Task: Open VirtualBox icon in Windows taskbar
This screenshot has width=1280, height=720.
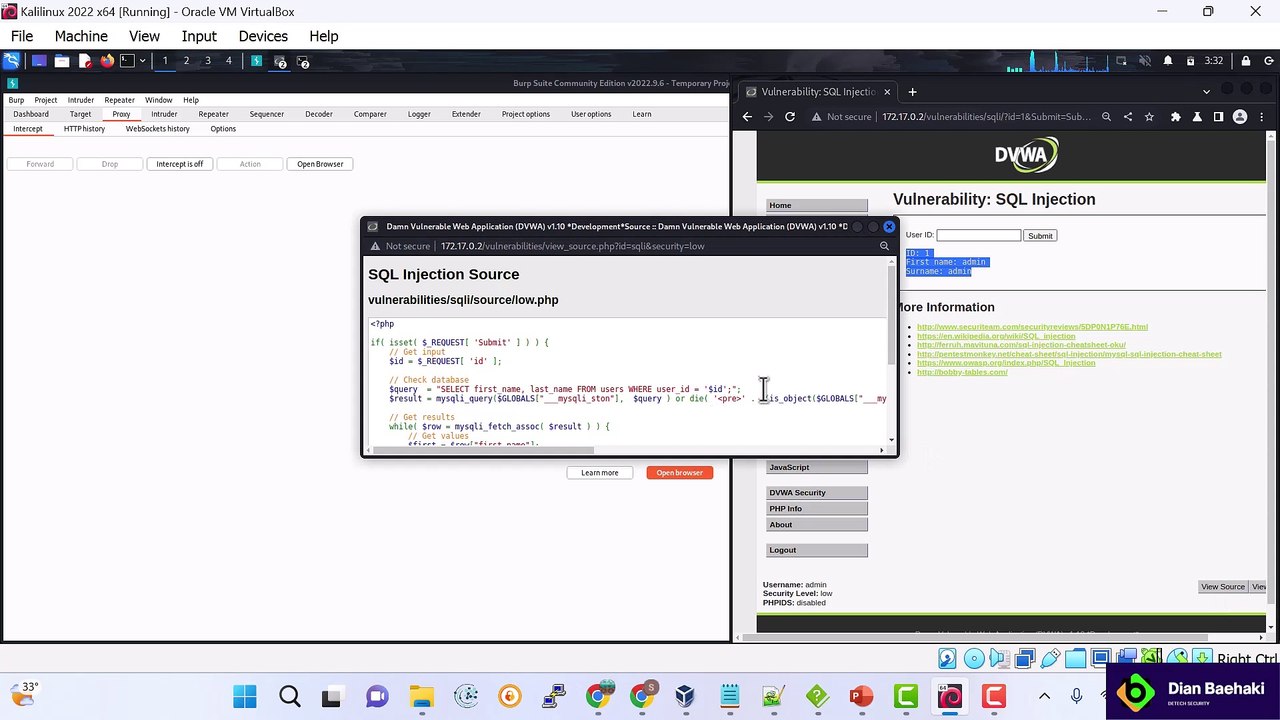Action: point(685,696)
